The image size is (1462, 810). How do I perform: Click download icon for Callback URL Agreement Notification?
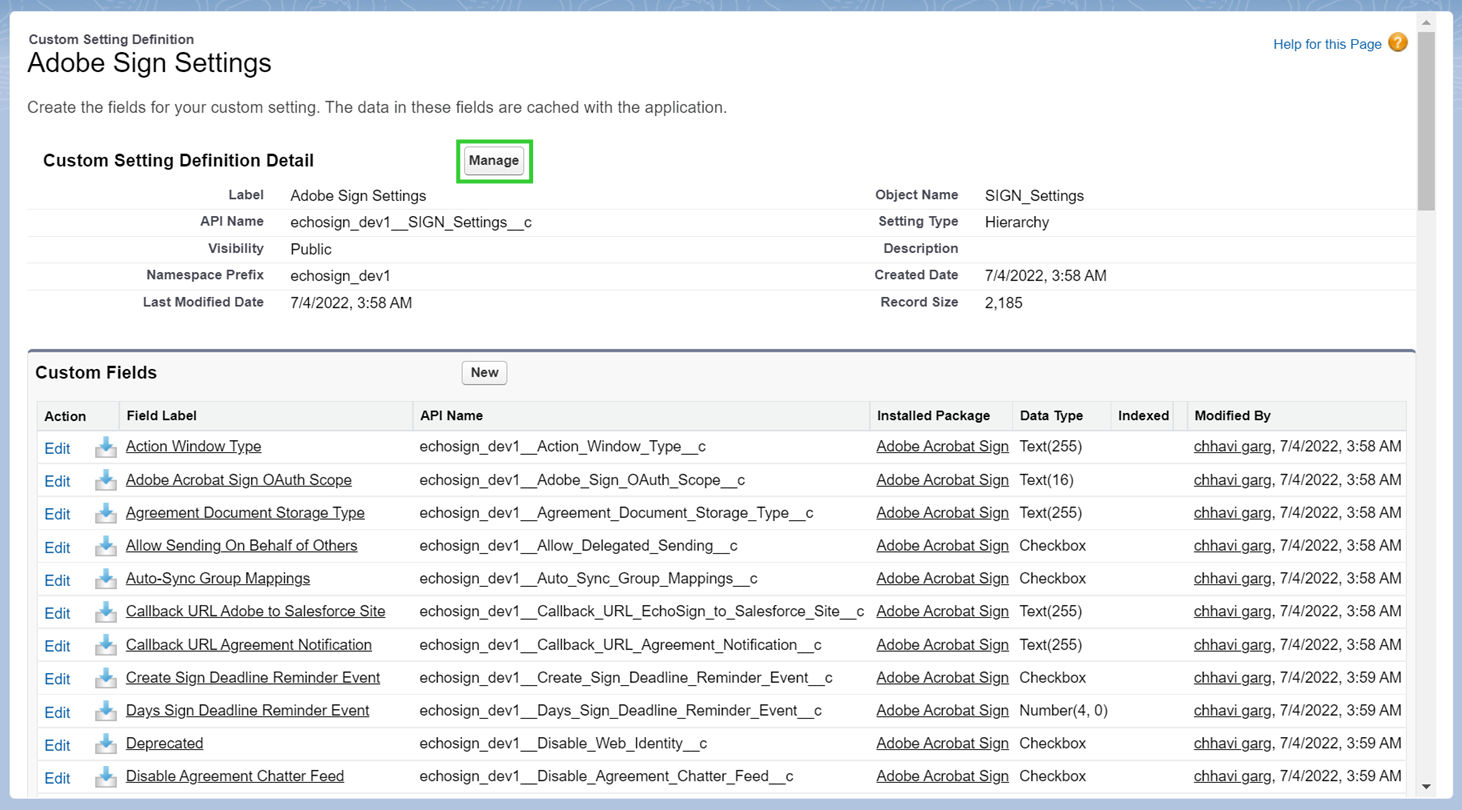[105, 645]
